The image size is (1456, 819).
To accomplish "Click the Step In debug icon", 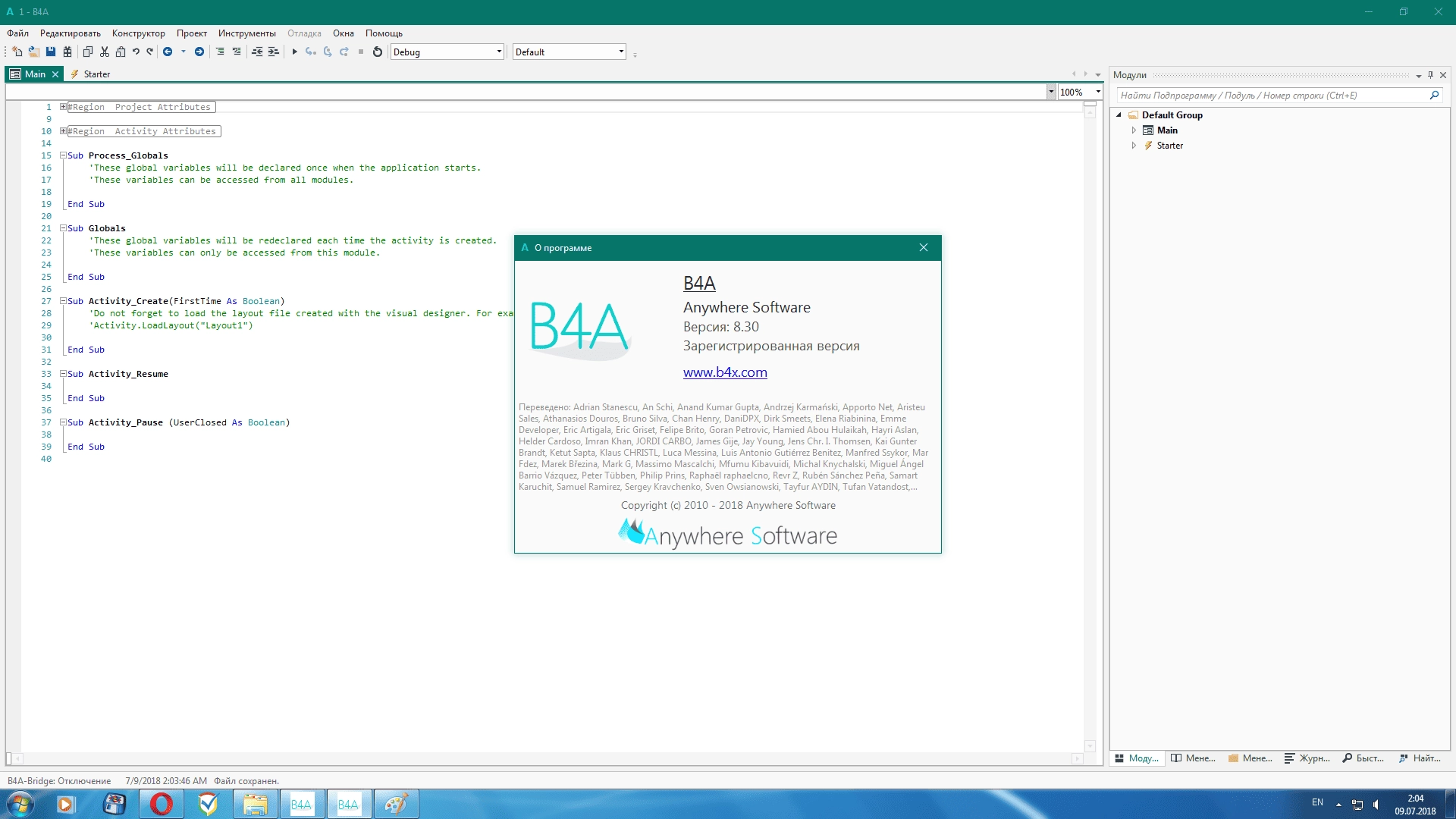I will coord(310,52).
